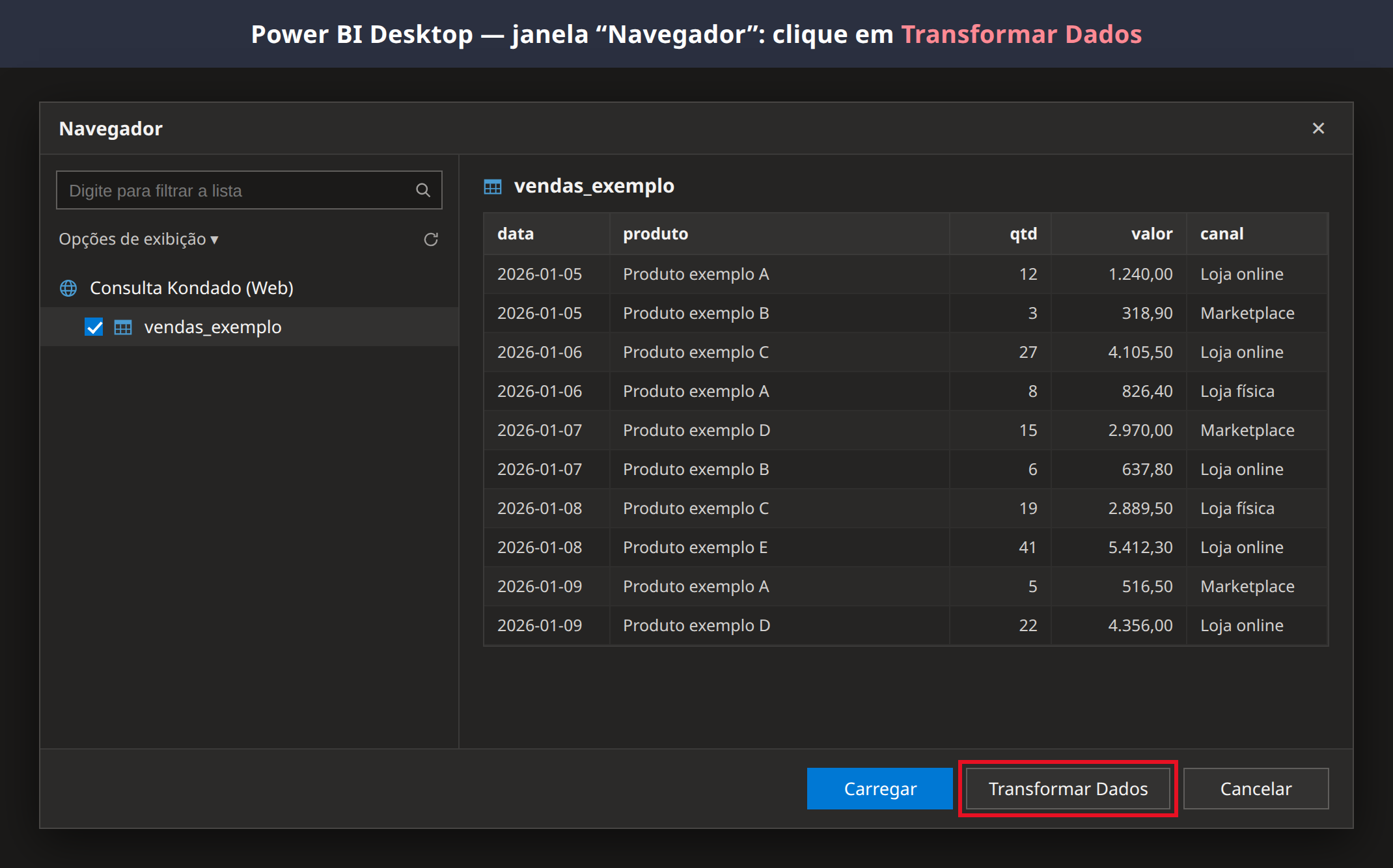Close the Navegador dialog
The height and width of the screenshot is (868, 1393).
1318,128
